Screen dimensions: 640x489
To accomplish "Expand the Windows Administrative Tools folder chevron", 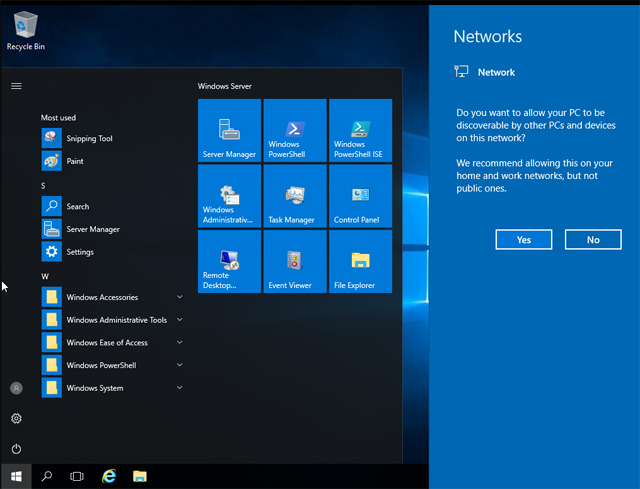I will click(x=179, y=320).
